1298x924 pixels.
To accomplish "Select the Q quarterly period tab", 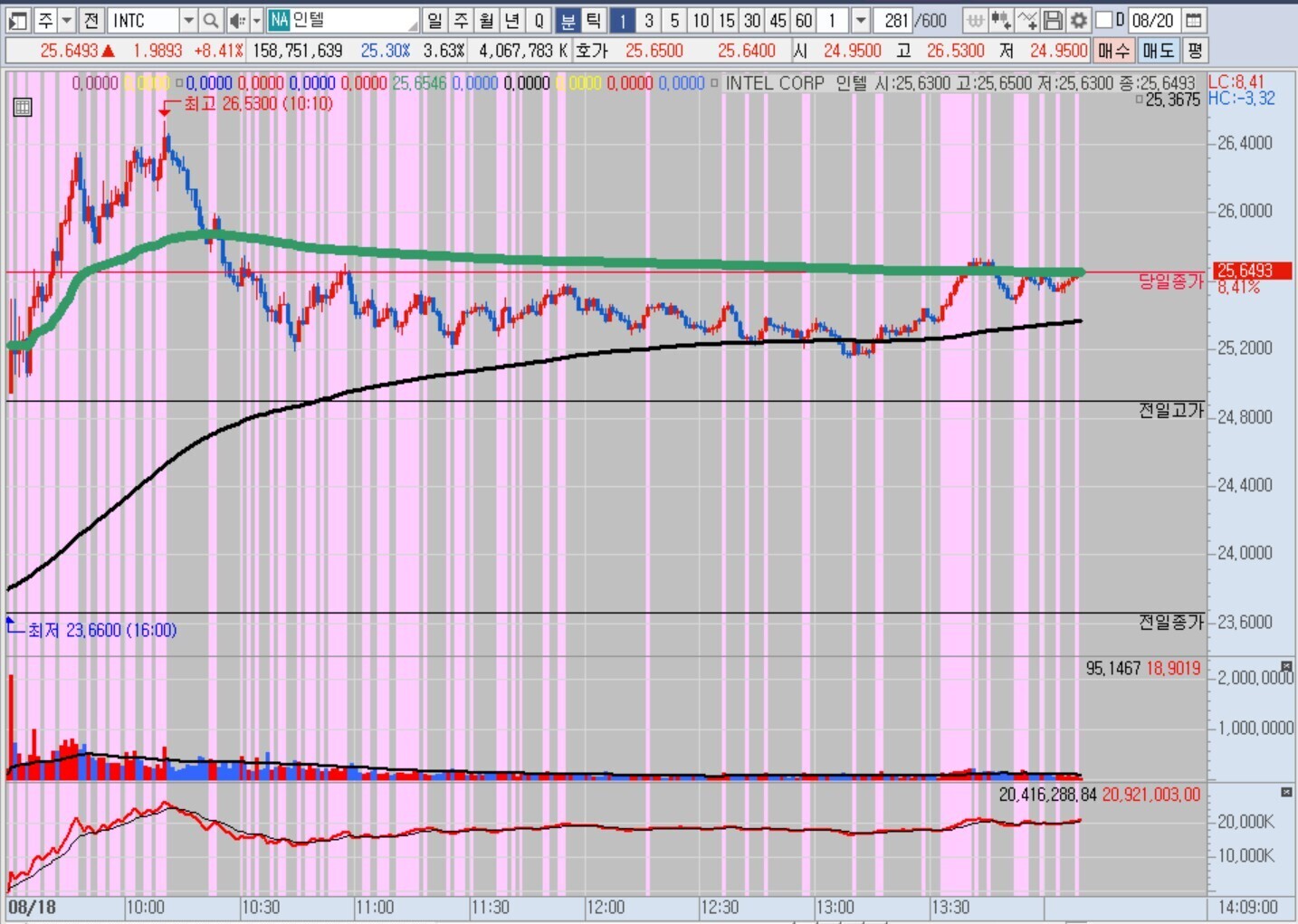I will 539,20.
